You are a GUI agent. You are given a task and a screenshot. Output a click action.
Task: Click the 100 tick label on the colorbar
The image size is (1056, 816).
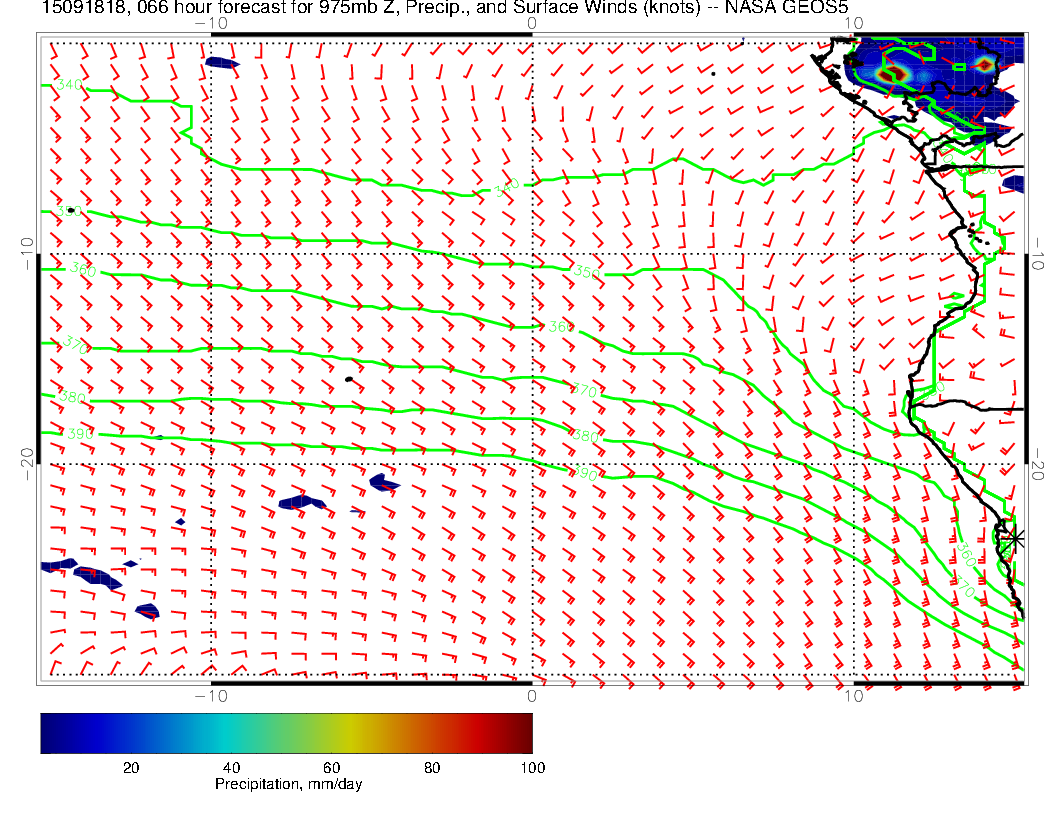[x=532, y=767]
